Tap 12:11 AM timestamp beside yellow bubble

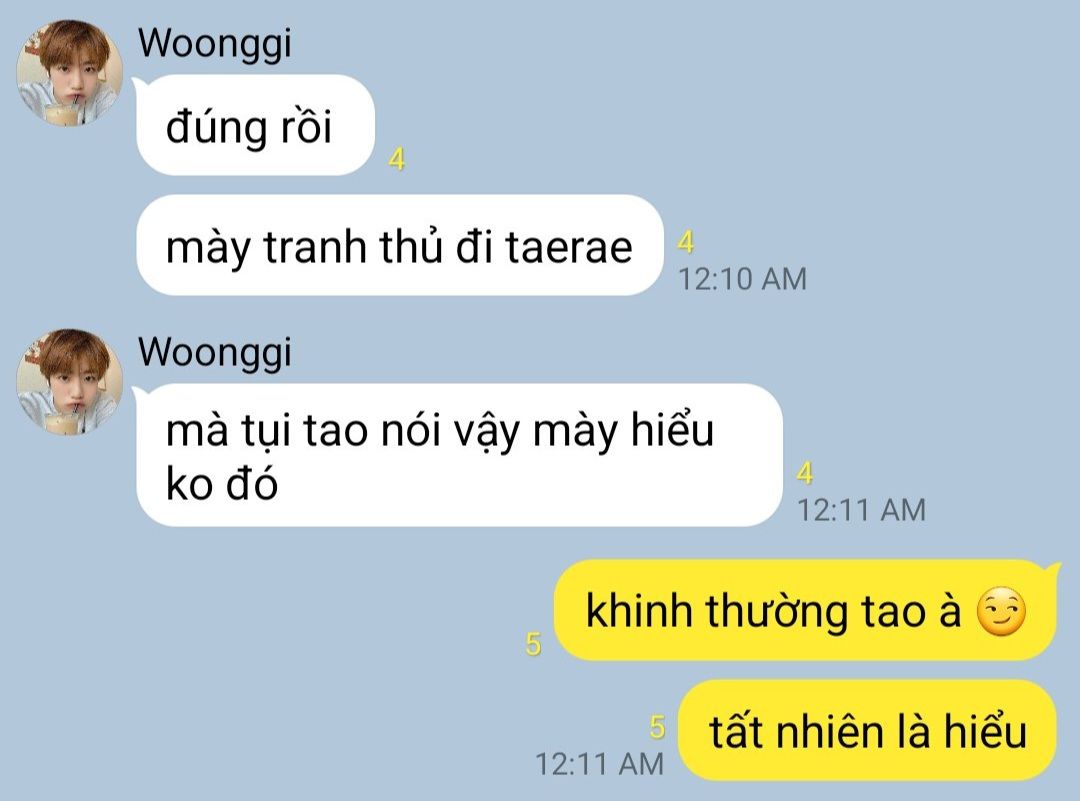599,764
